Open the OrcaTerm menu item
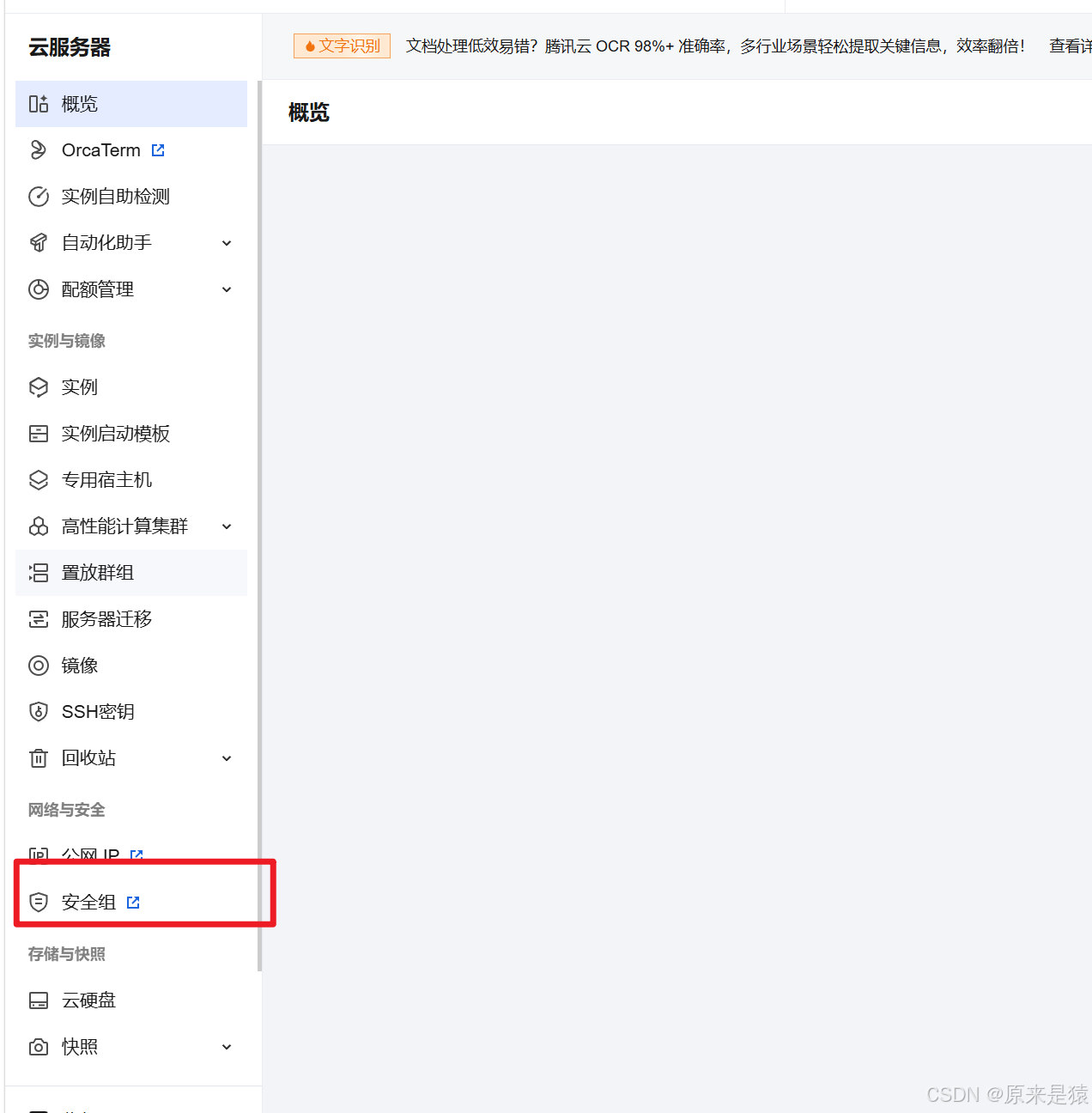This screenshot has width=1092, height=1113. coord(131,150)
